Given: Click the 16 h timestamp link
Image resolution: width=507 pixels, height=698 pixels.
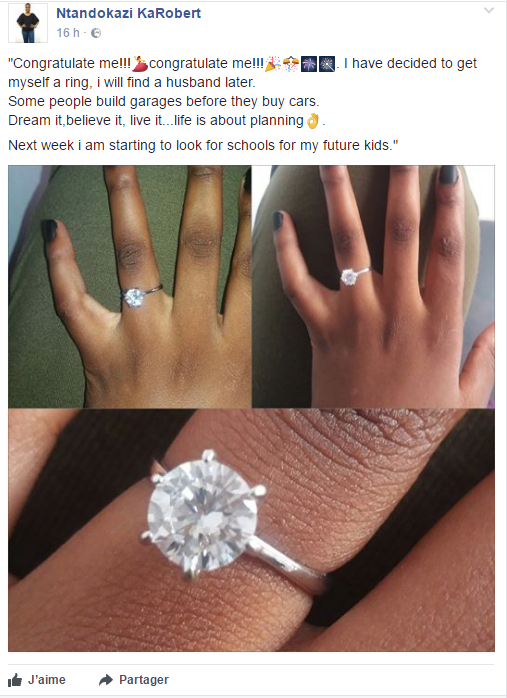Looking at the screenshot, I should click(x=68, y=33).
